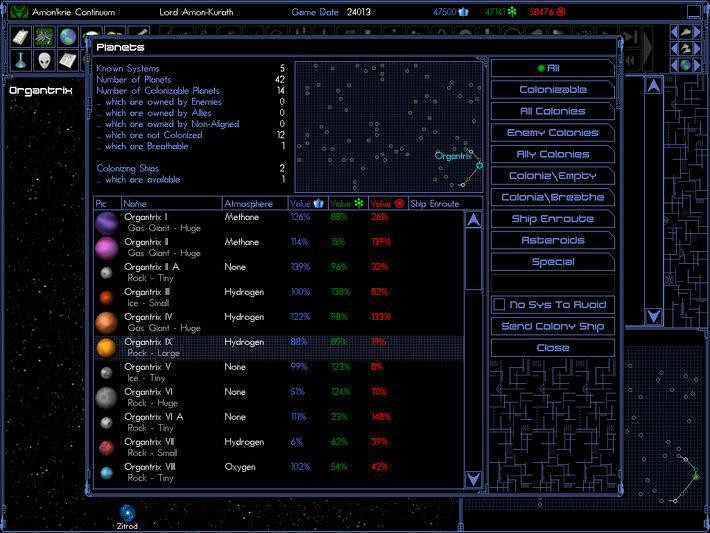710x533 pixels.
Task: Select the Organtrix IV row
Action: (278, 322)
